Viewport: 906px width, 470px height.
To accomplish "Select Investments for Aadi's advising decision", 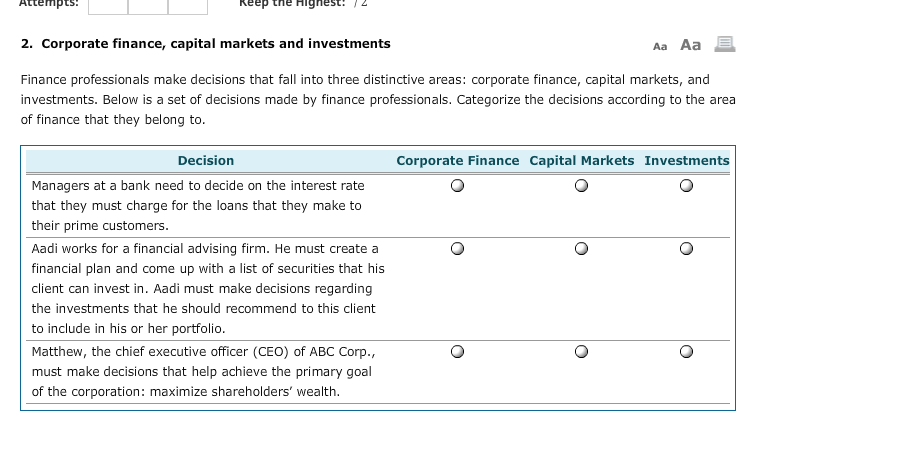I will pos(686,249).
